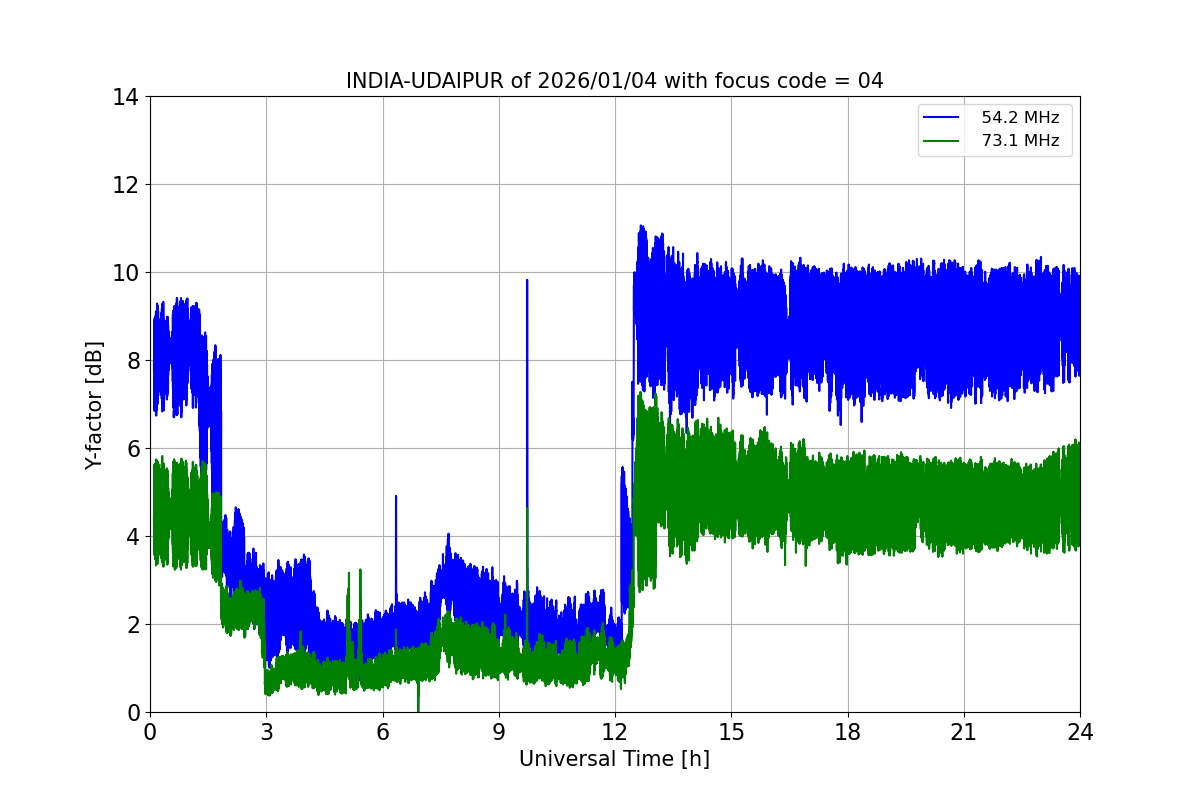Click the y-axis tick label 8
Screen dimensions: 1200x800
click(133, 361)
